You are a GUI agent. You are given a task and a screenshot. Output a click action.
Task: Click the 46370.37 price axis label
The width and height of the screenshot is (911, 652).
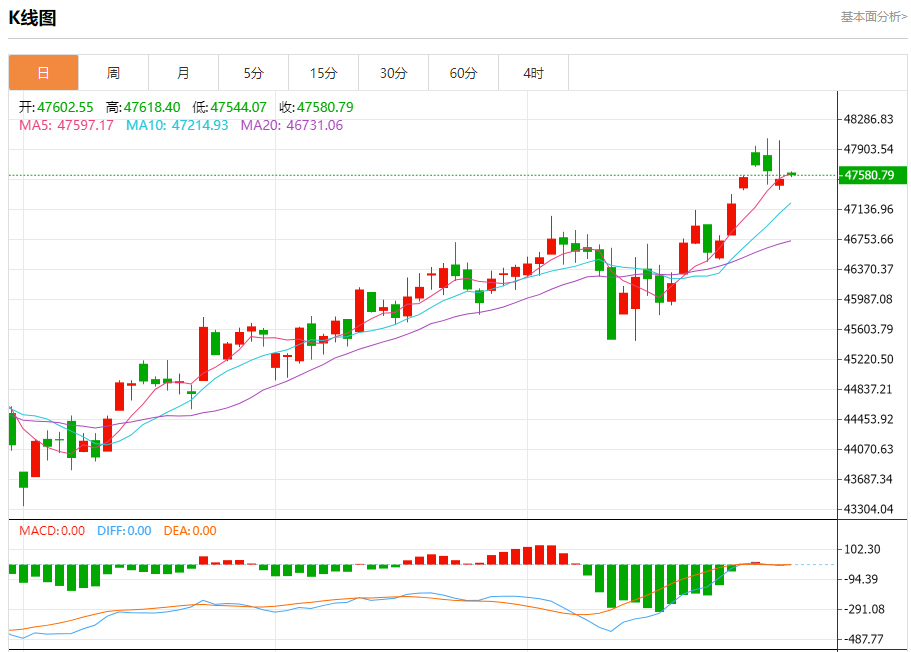coord(869,269)
